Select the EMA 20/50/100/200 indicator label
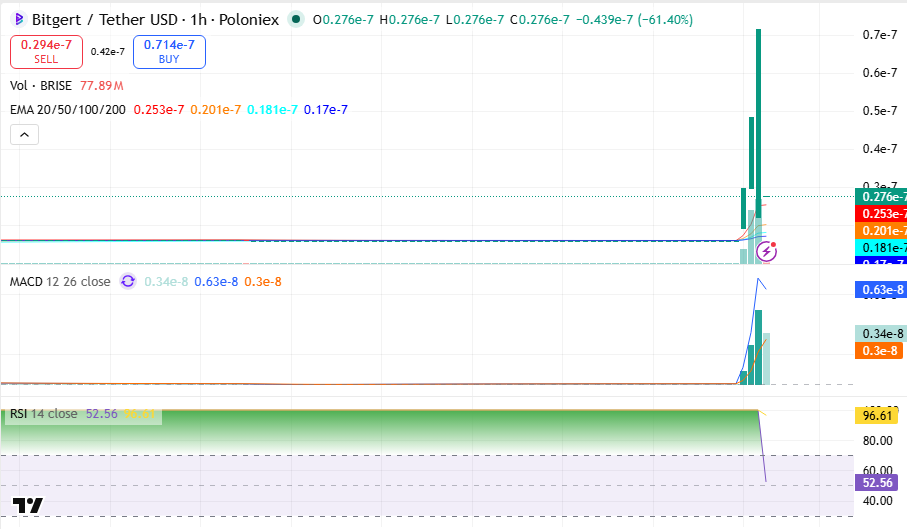The height and width of the screenshot is (529, 907). (x=68, y=110)
